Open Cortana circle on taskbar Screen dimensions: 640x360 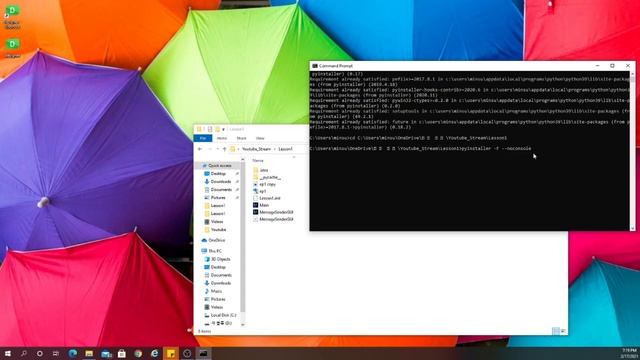click(40, 353)
